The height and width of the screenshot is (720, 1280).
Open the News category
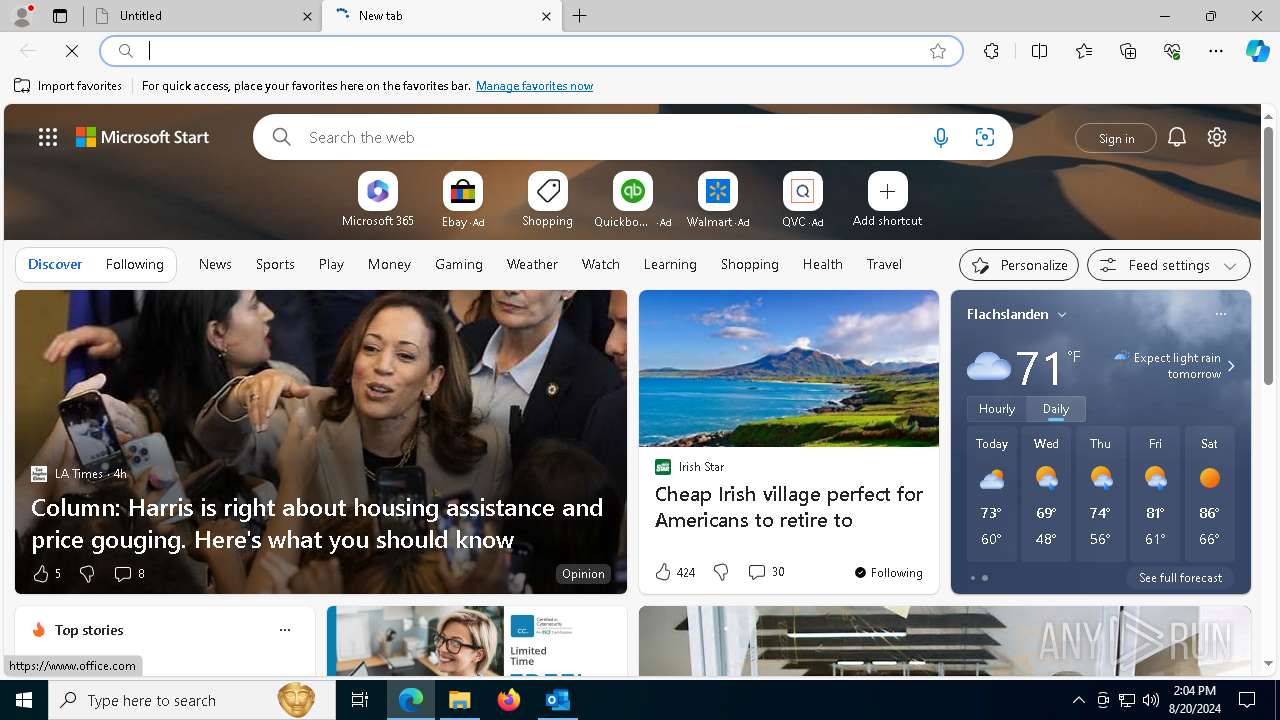tap(215, 265)
